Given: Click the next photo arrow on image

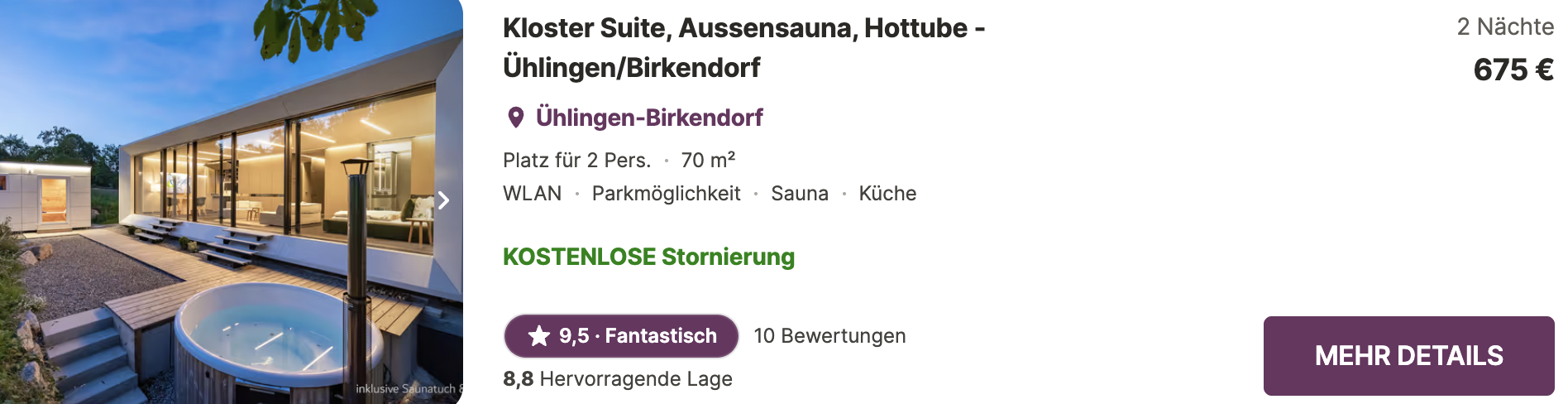Looking at the screenshot, I should click(x=444, y=200).
